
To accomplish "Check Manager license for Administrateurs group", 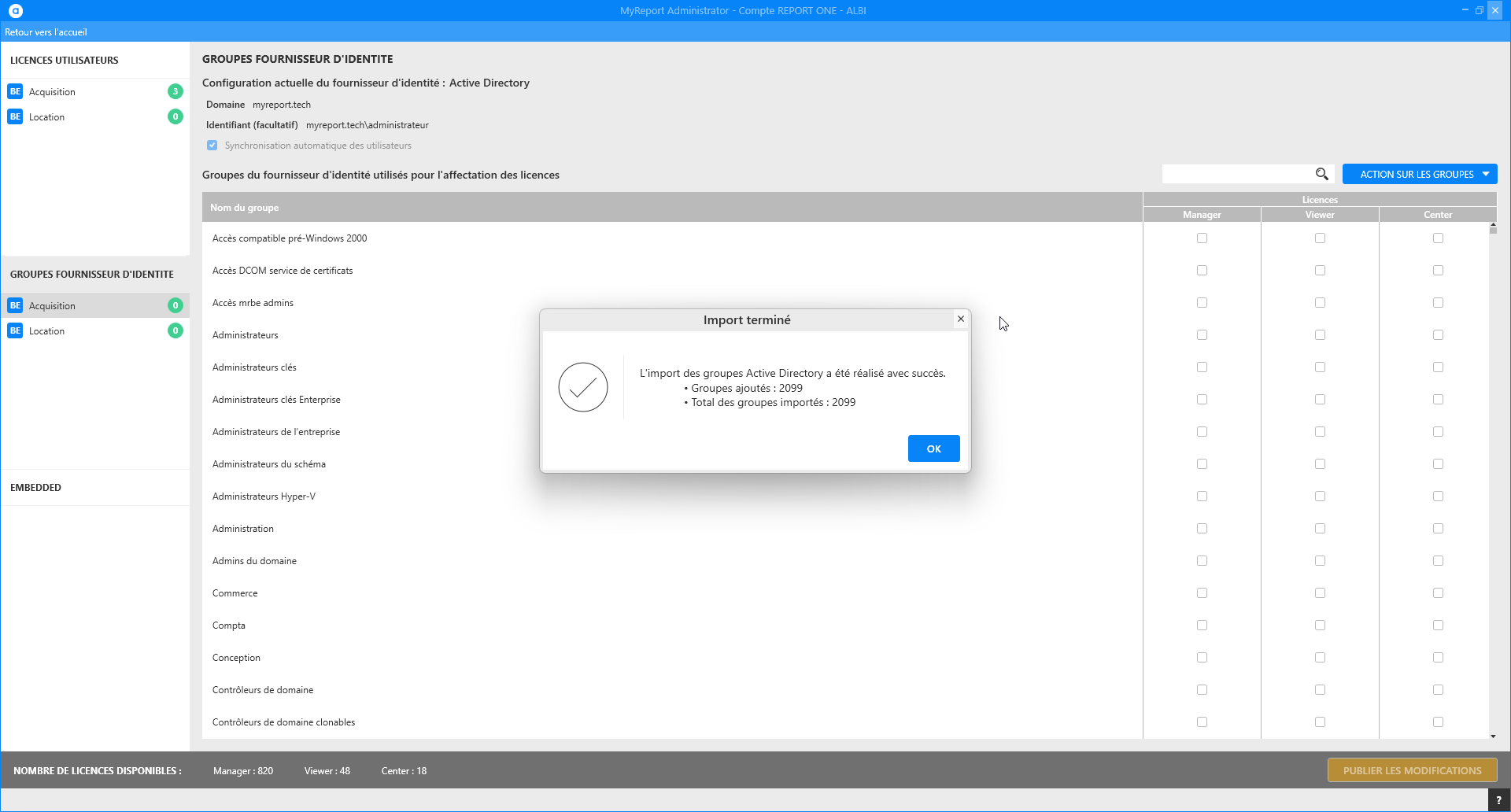I will (x=1202, y=334).
